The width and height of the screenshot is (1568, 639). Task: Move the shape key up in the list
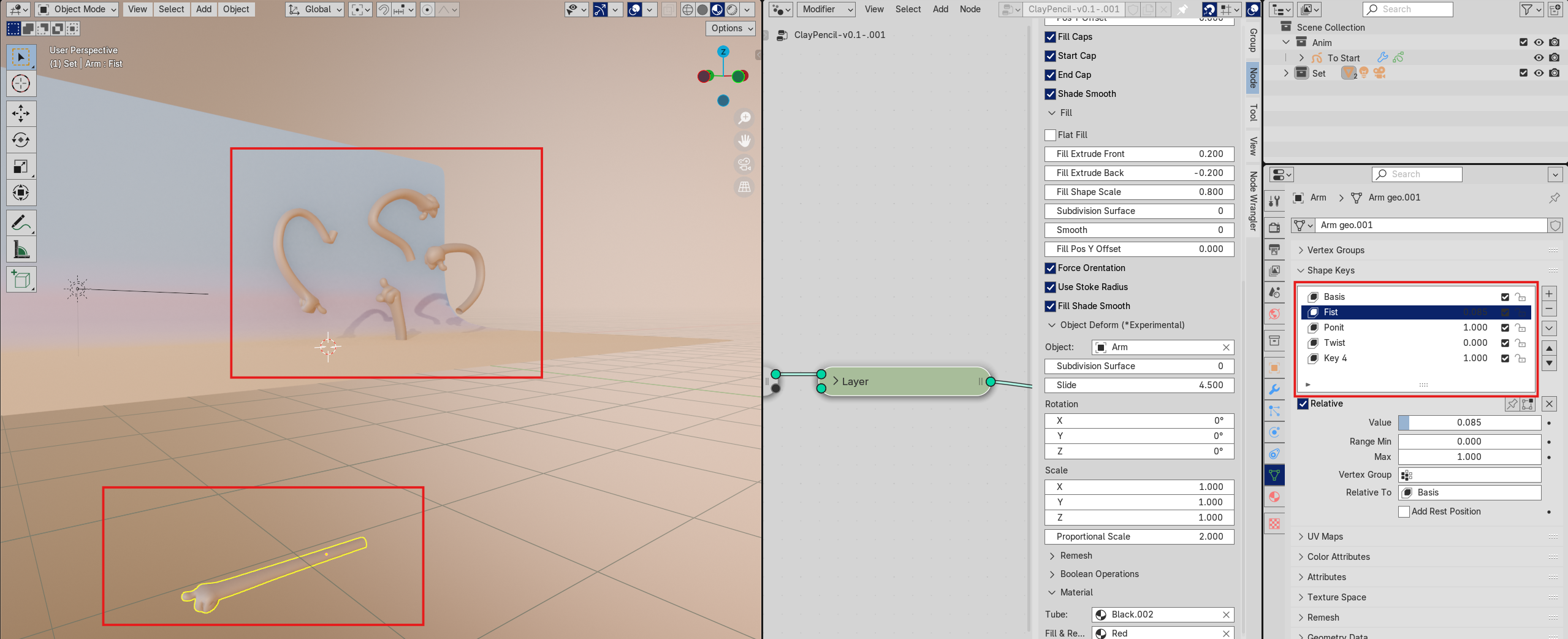pos(1549,348)
